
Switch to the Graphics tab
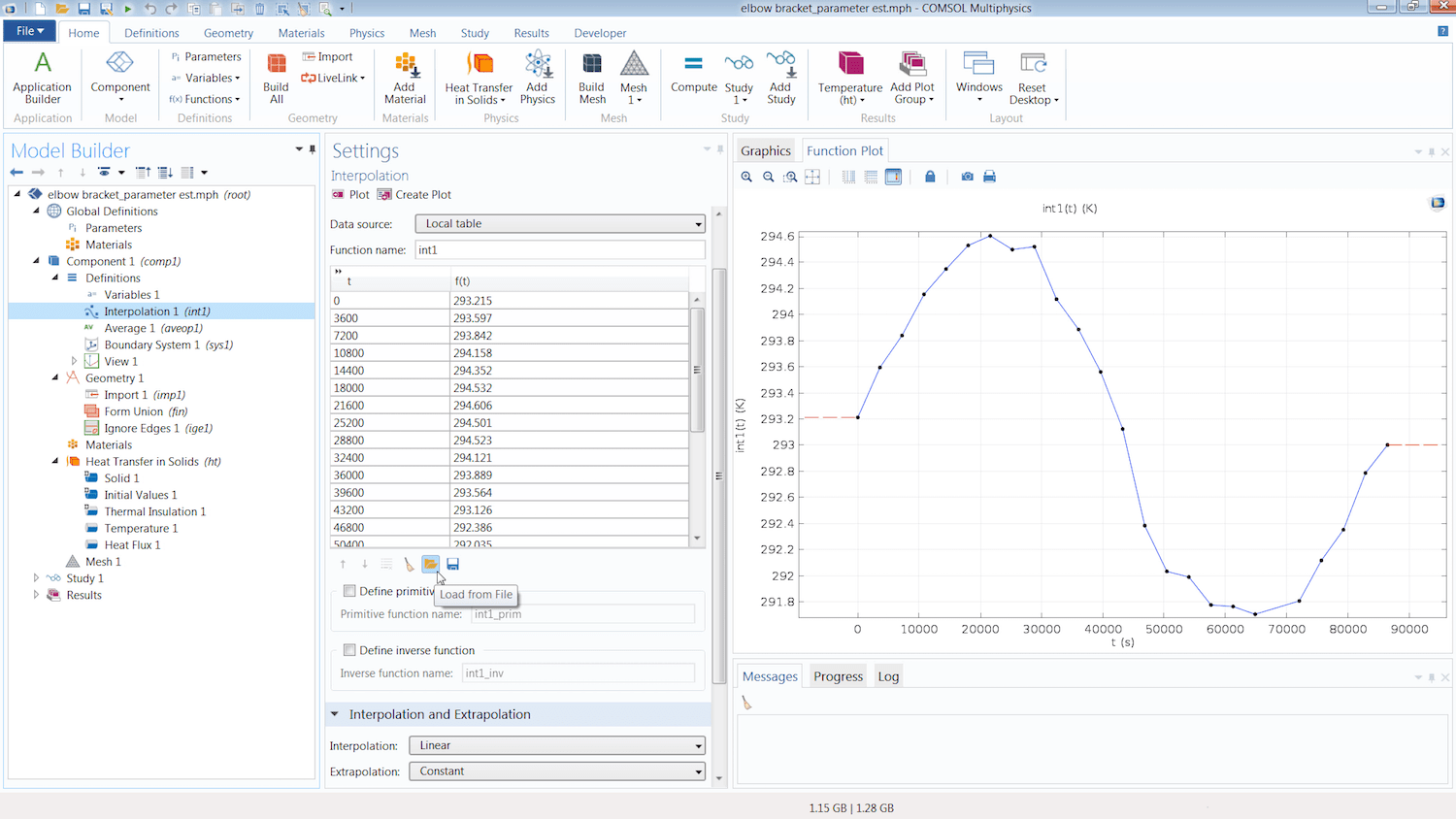(766, 150)
